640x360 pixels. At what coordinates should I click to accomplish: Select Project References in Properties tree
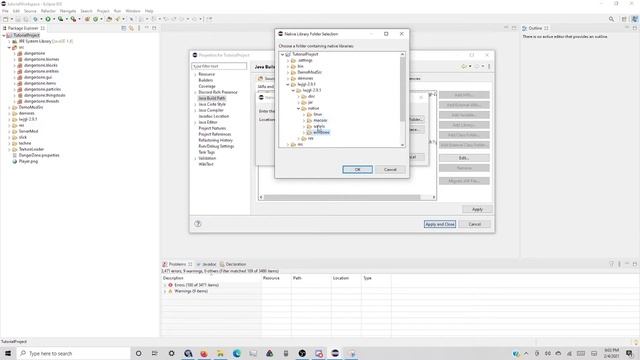[215, 134]
